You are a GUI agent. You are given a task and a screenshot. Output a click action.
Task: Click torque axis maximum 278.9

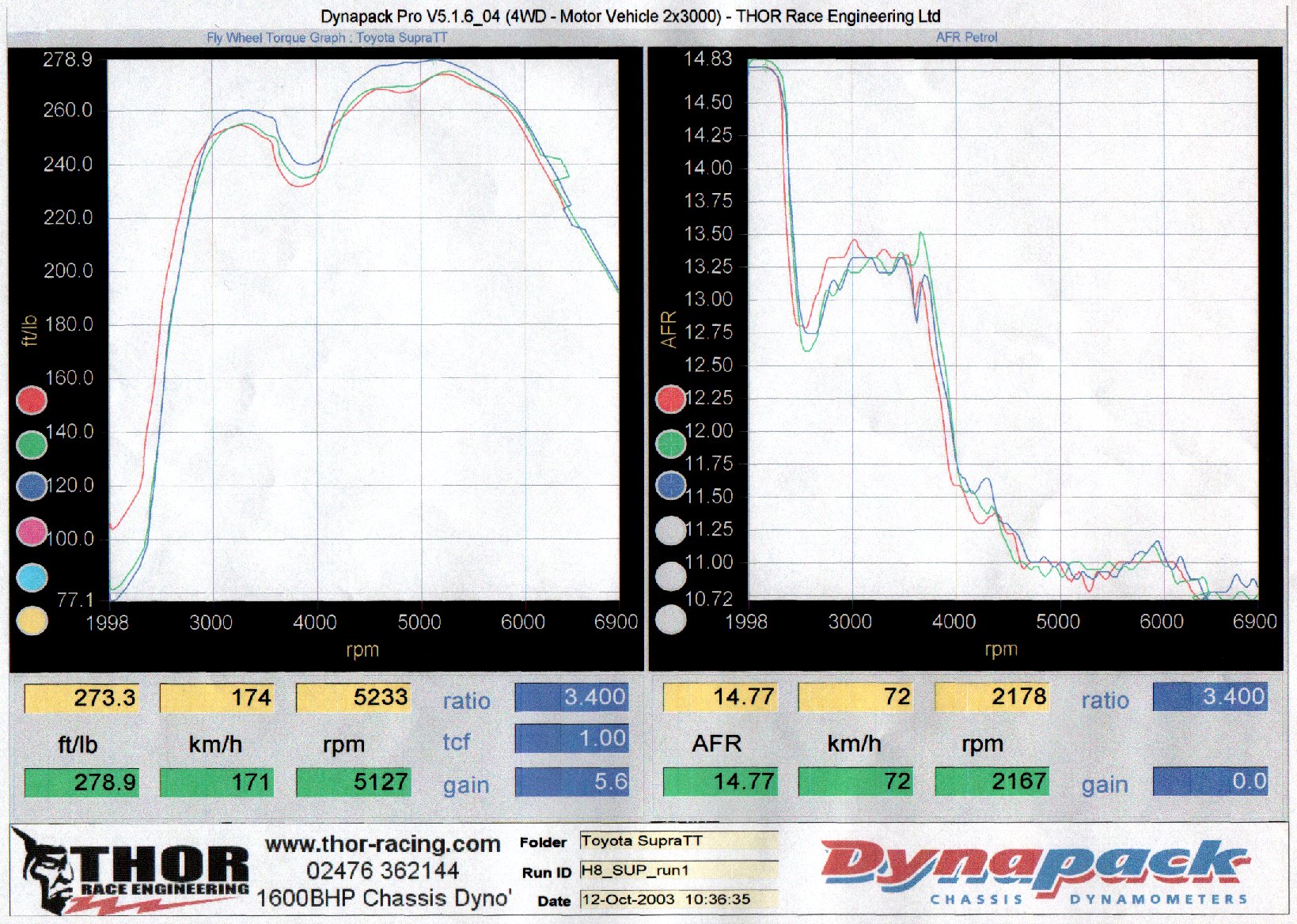pyautogui.click(x=68, y=59)
